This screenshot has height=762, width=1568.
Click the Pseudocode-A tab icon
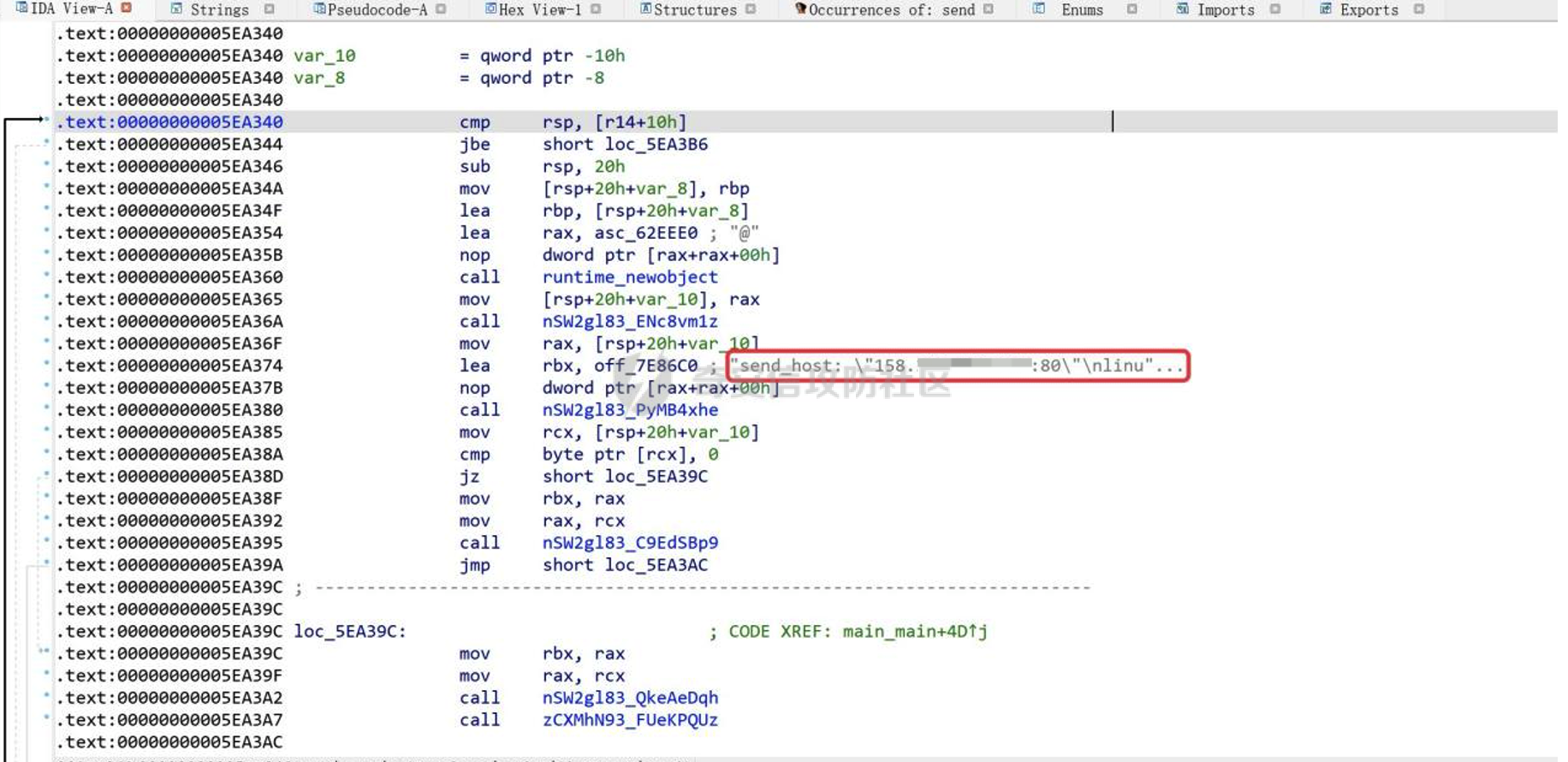click(319, 9)
